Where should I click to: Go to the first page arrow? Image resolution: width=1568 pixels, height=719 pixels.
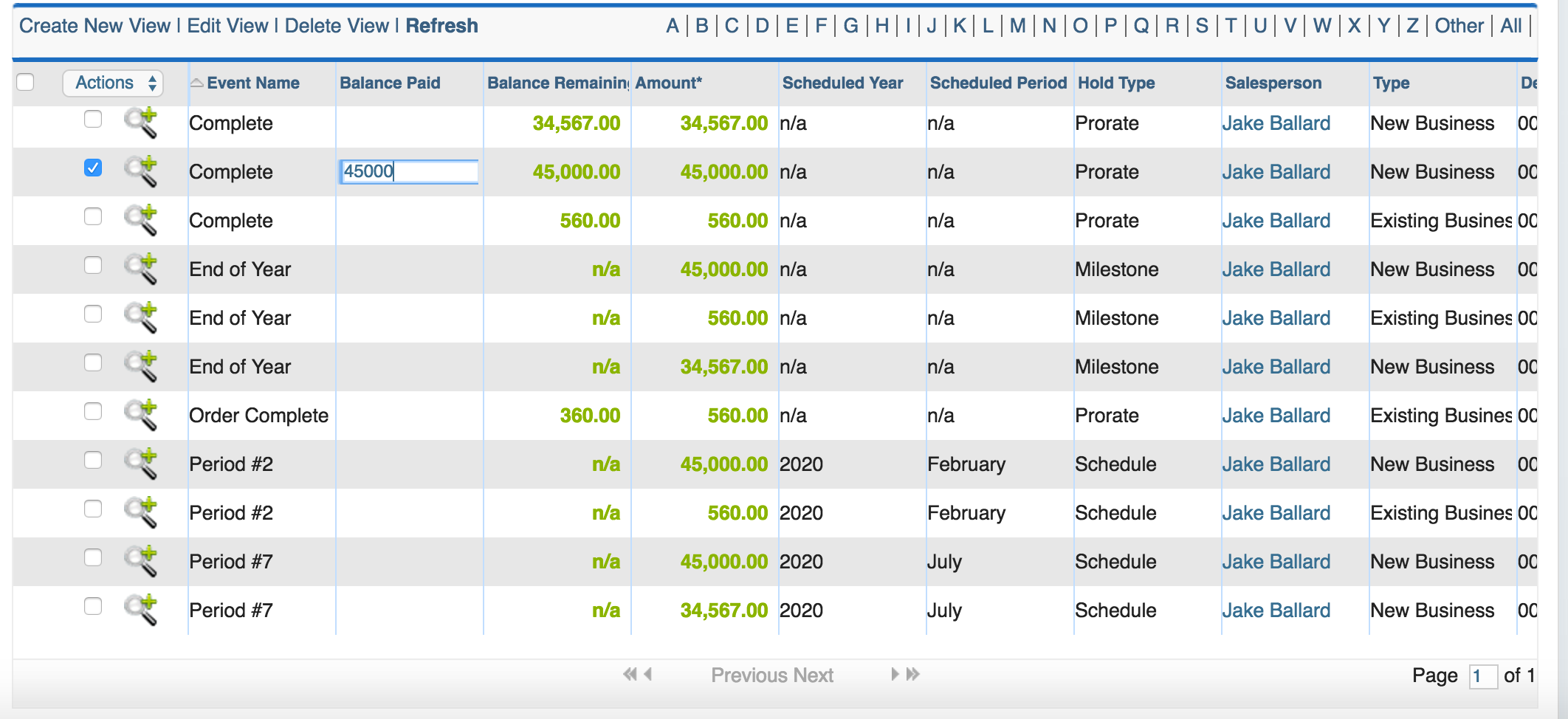(x=630, y=674)
